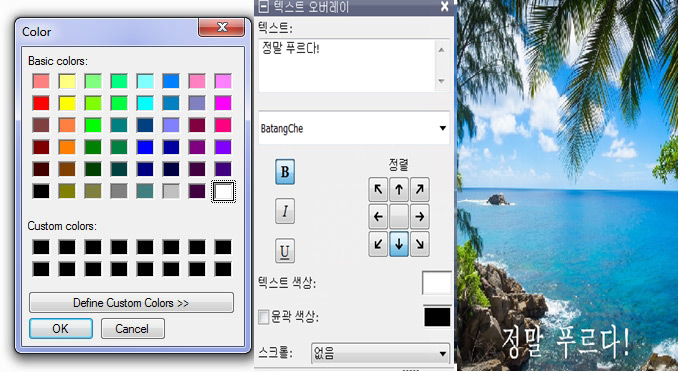Select the first custom color slot
This screenshot has width=678, height=372.
pyautogui.click(x=41, y=247)
